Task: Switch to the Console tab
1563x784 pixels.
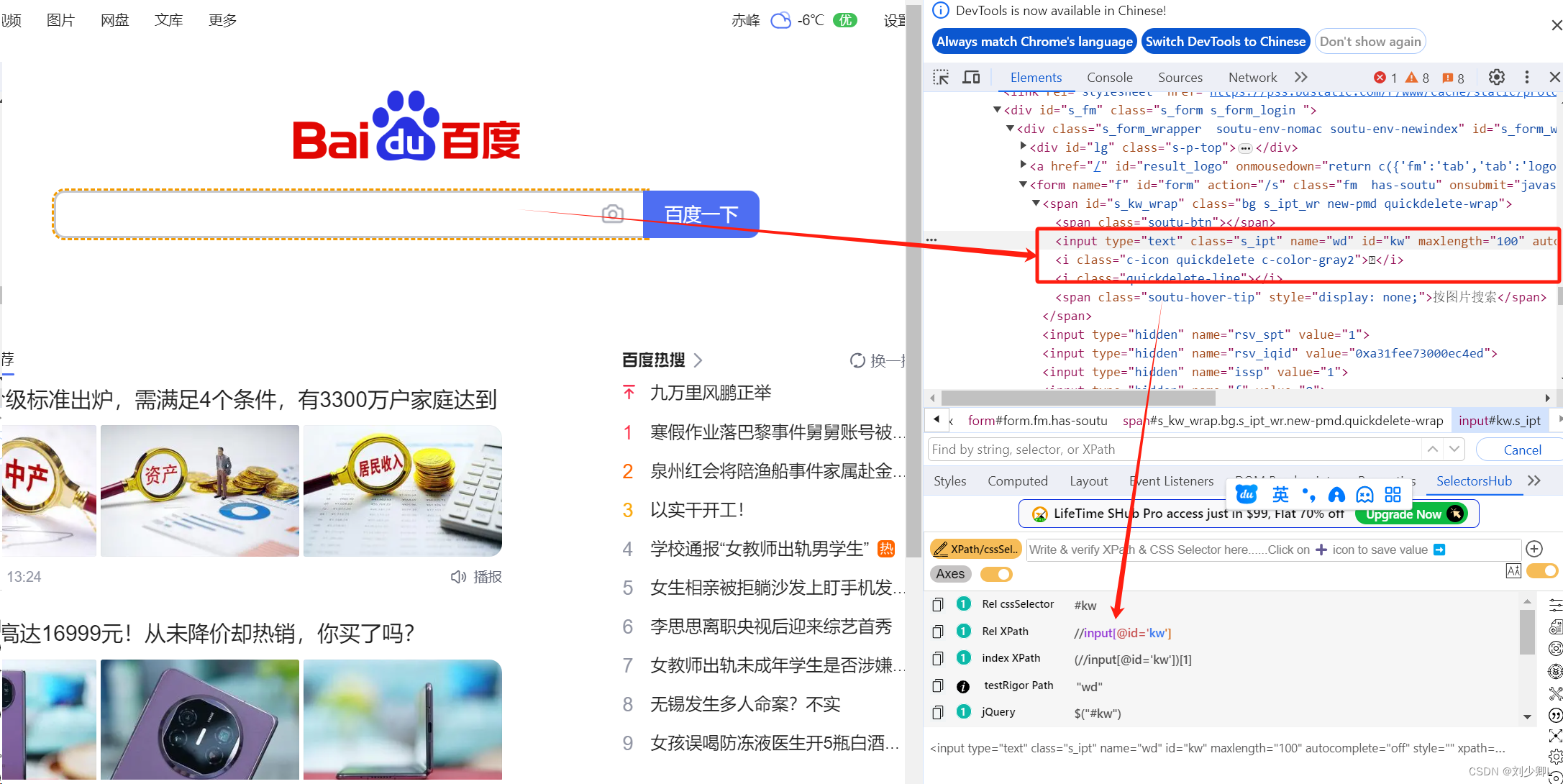Action: [1109, 78]
